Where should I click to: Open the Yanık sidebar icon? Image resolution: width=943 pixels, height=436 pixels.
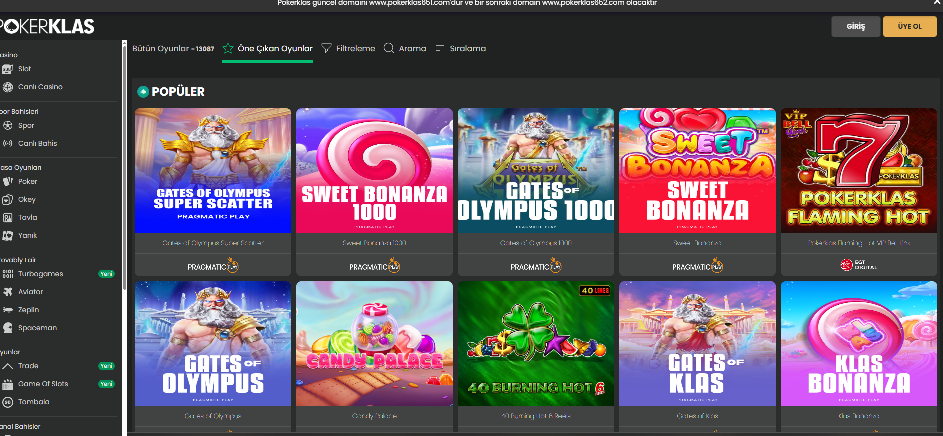point(7,236)
